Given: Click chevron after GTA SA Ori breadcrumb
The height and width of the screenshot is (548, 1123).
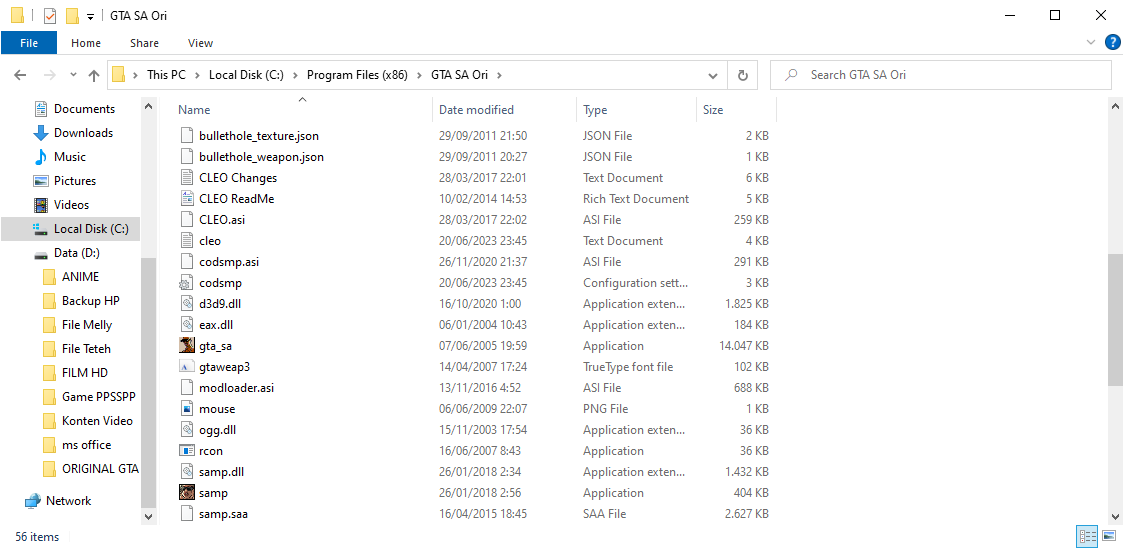Looking at the screenshot, I should pyautogui.click(x=500, y=74).
